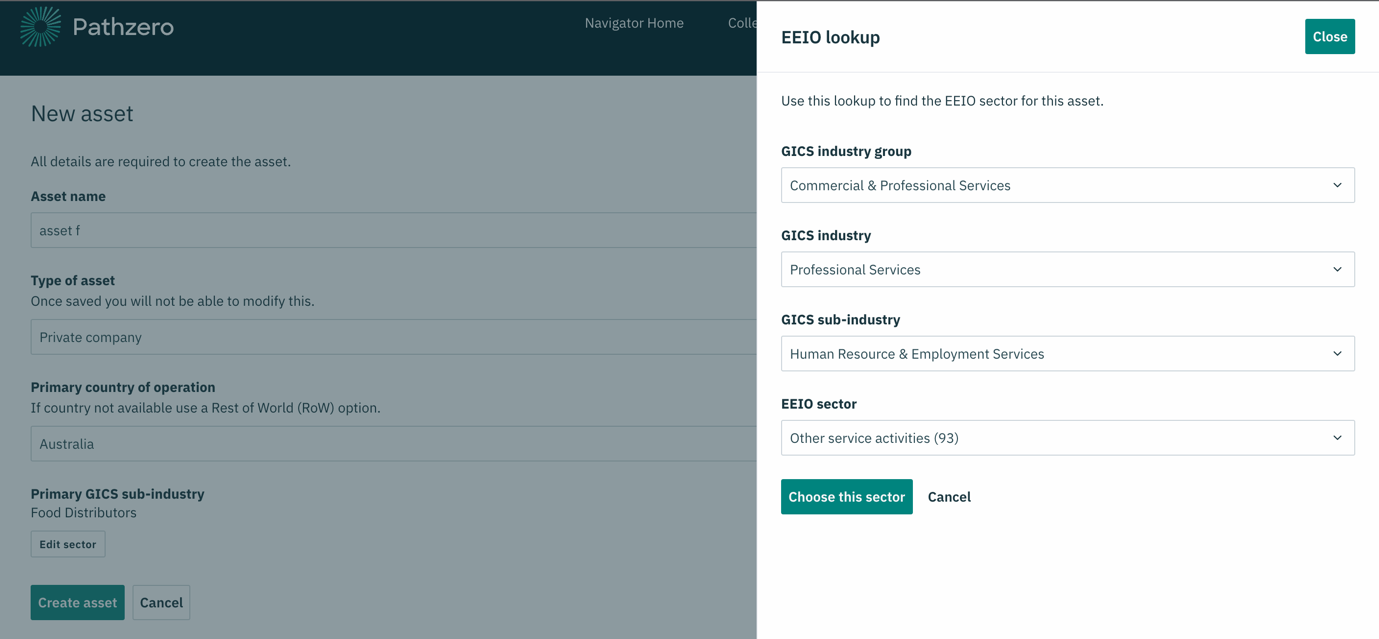
Task: Click the Pathzero sunburst logo icon
Action: (x=41, y=27)
